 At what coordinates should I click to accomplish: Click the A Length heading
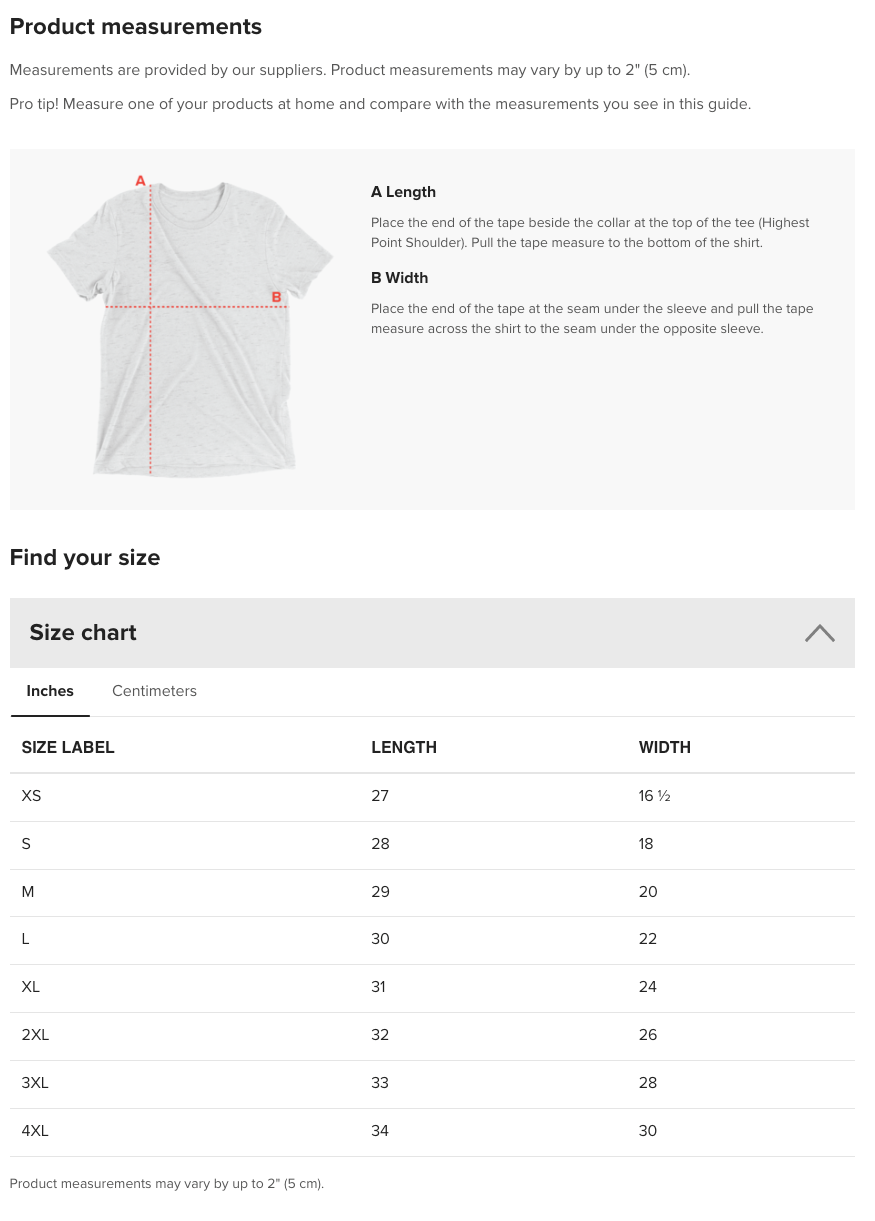point(403,192)
